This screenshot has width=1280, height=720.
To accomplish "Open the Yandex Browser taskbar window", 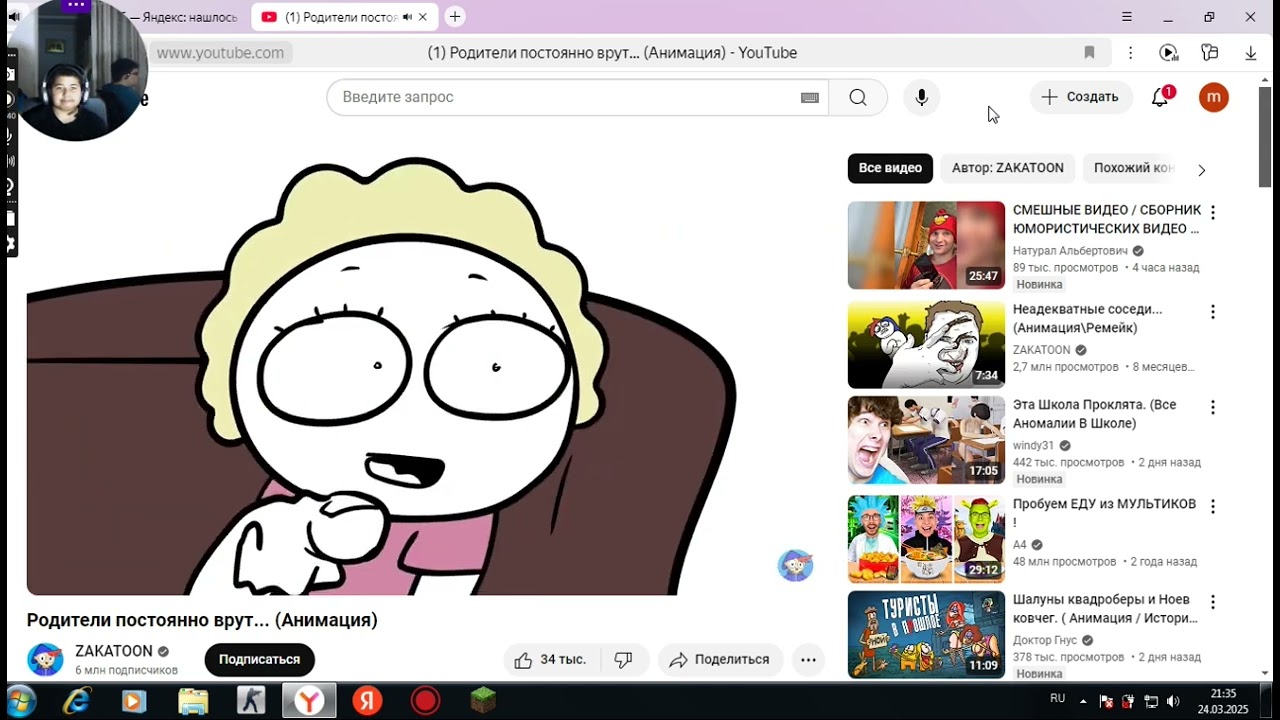I will click(309, 701).
